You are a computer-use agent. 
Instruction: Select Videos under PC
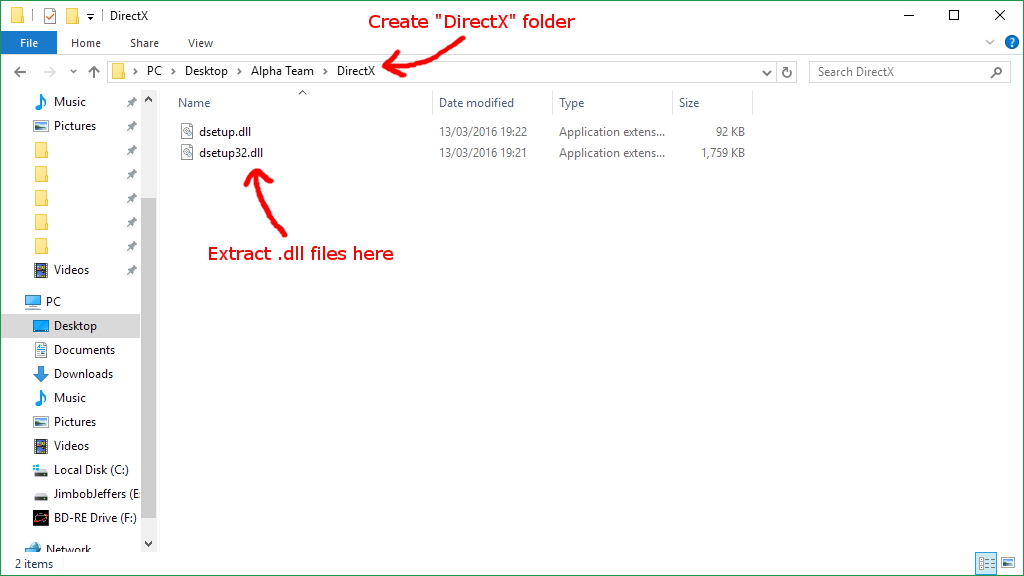click(71, 446)
